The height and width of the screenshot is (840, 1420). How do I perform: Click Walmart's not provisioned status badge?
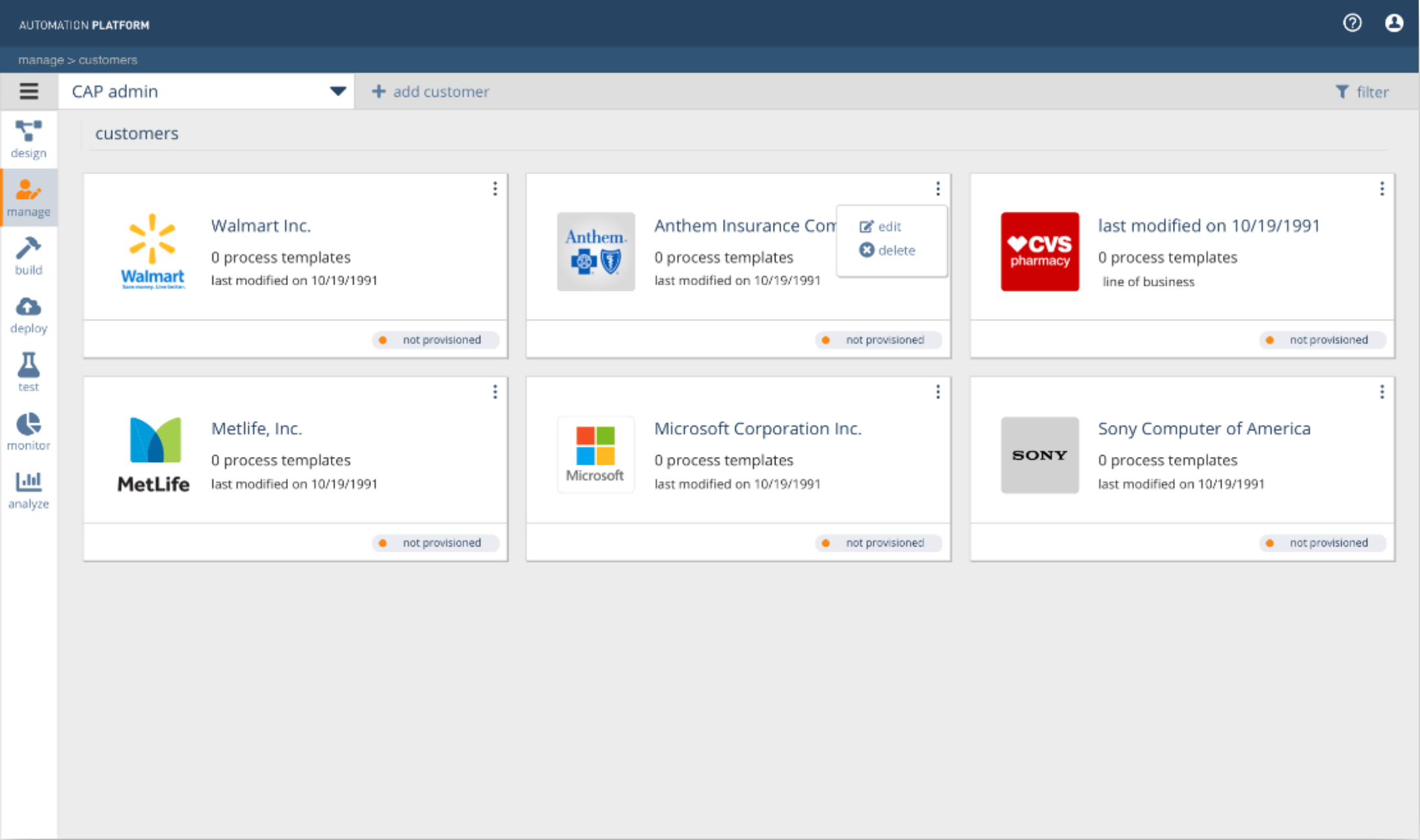point(436,340)
